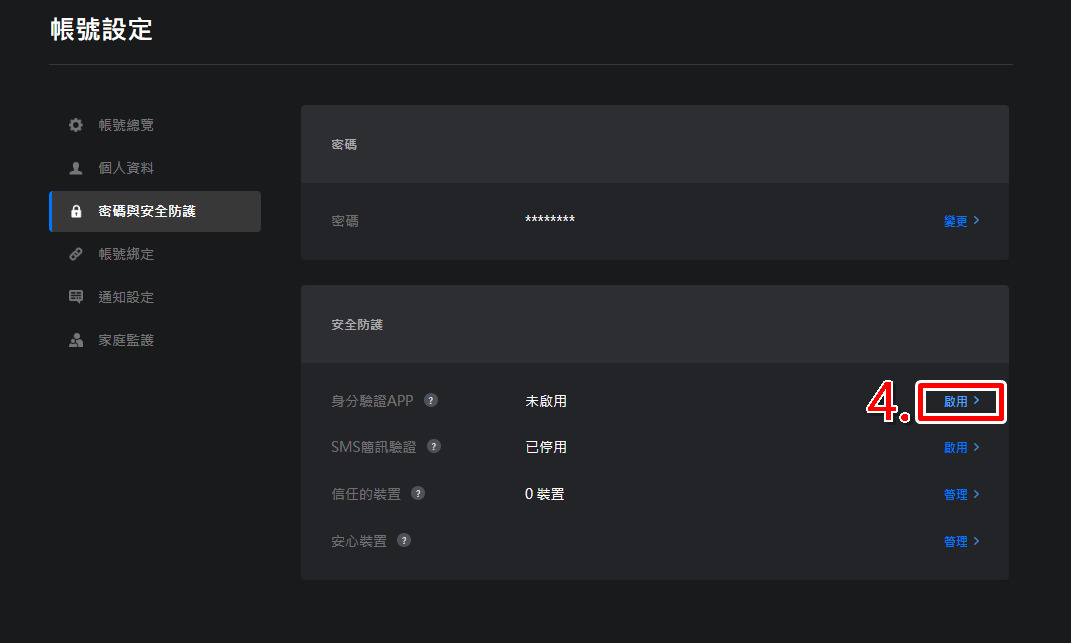Click the 安心裝置 label
Image resolution: width=1071 pixels, height=643 pixels.
[x=359, y=541]
